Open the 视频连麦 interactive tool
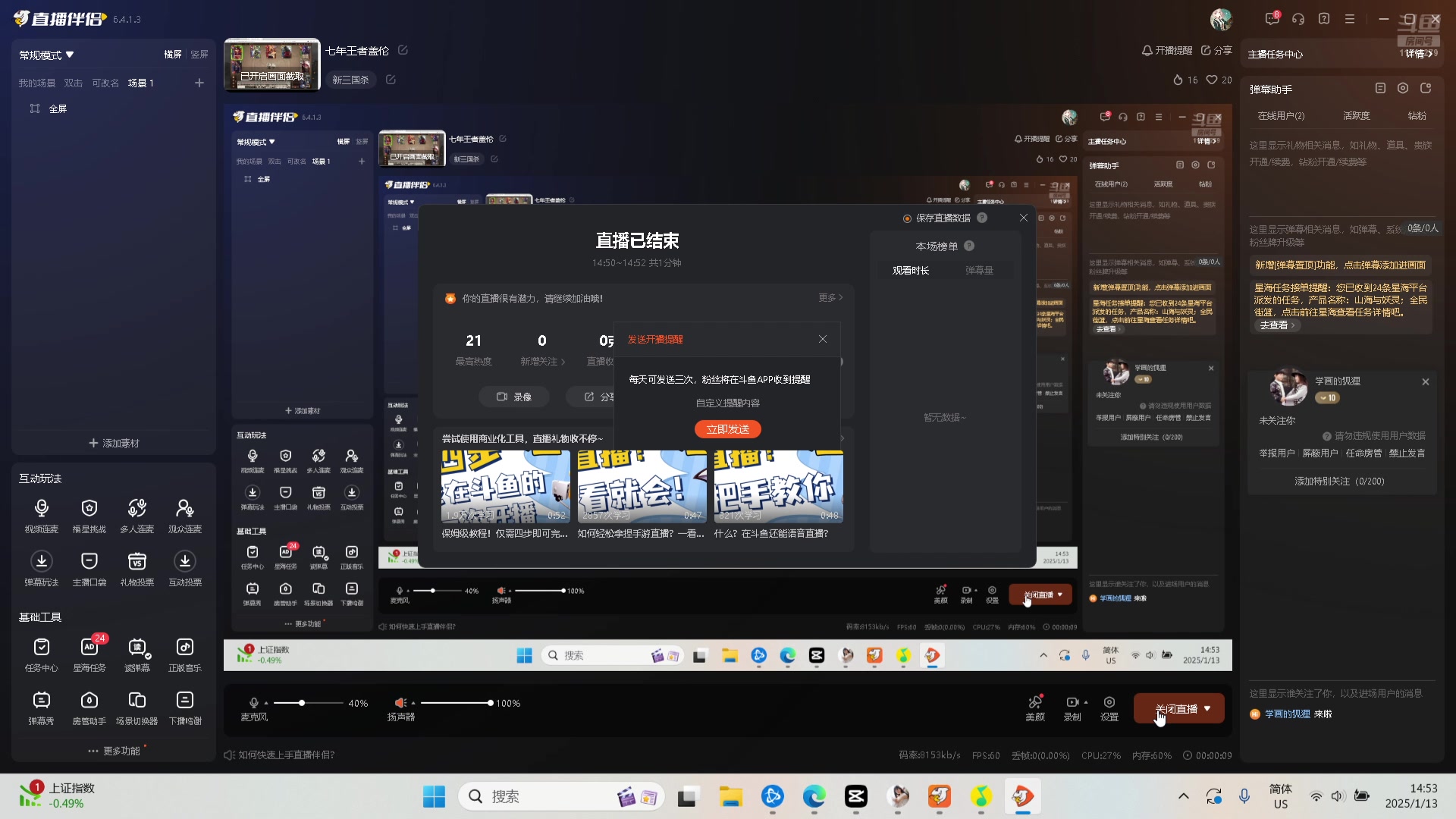 pyautogui.click(x=42, y=516)
